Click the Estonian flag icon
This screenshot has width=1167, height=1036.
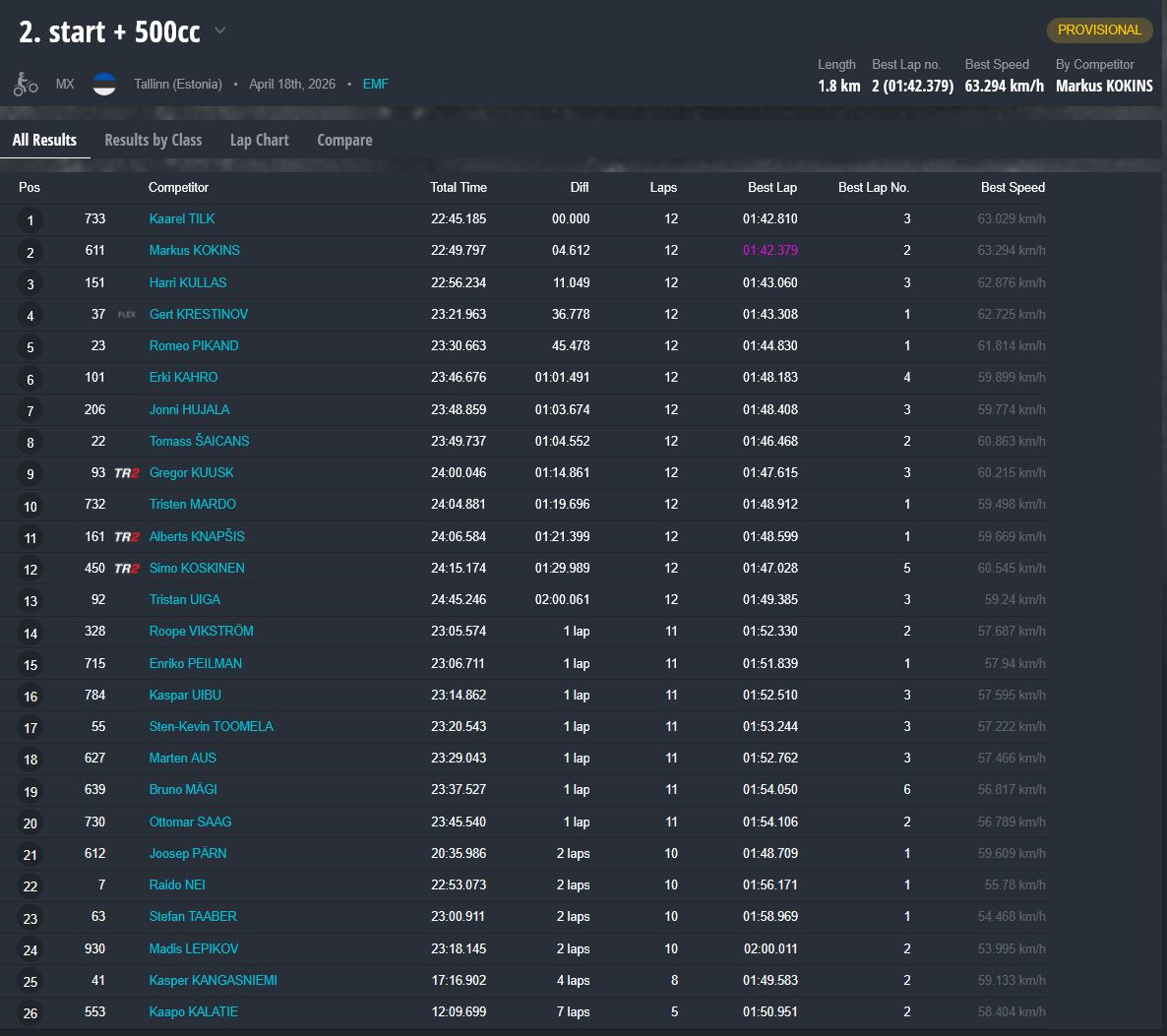tap(104, 84)
